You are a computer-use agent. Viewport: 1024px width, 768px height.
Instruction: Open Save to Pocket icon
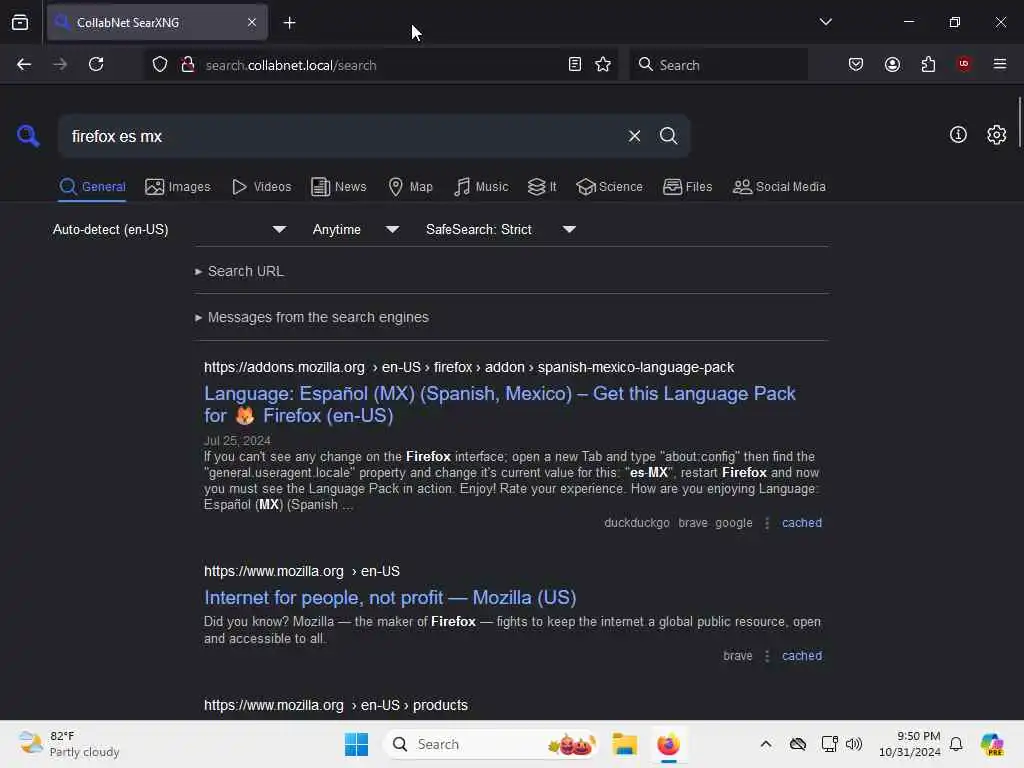point(856,64)
